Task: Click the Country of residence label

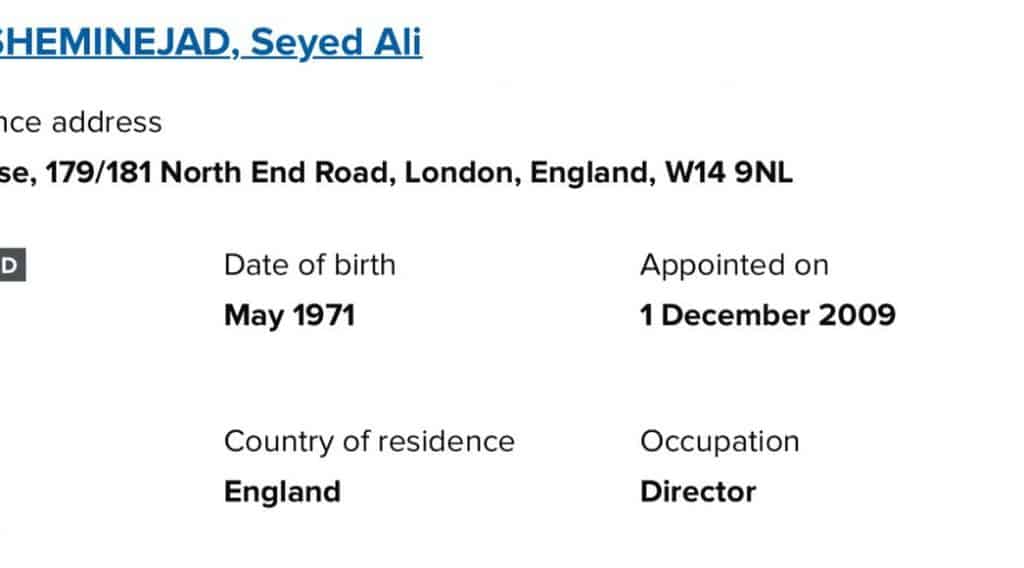Action: 369,441
